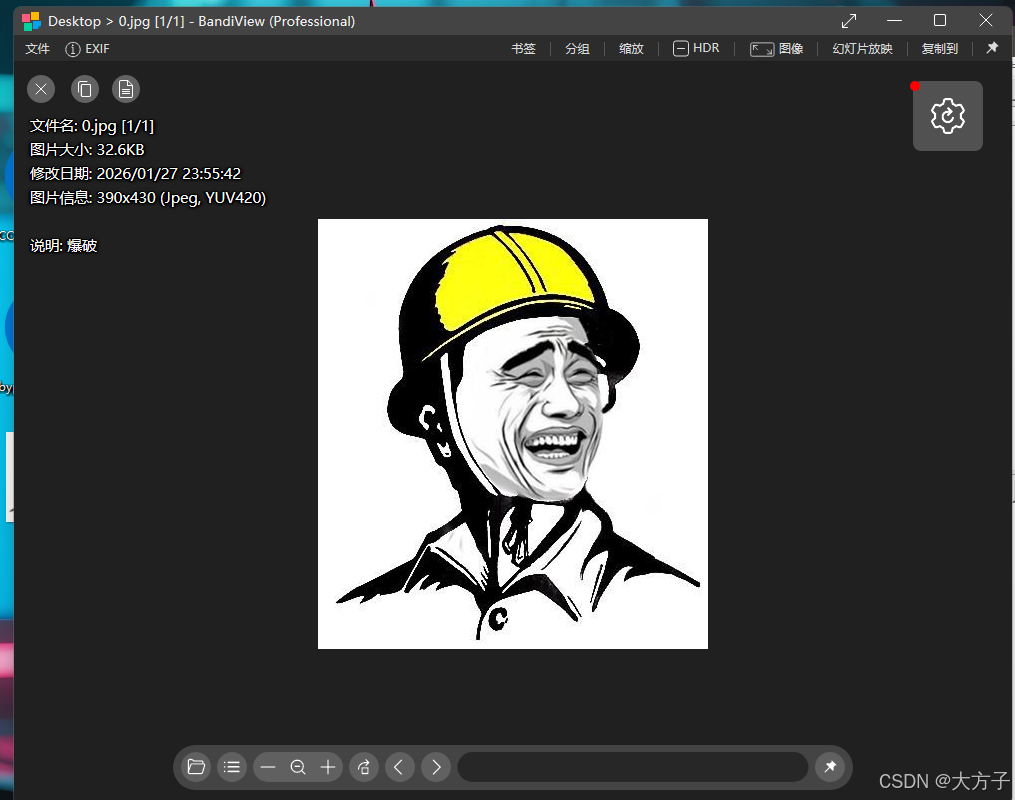Click the document details icon
Image resolution: width=1015 pixels, height=800 pixels.
[x=126, y=89]
